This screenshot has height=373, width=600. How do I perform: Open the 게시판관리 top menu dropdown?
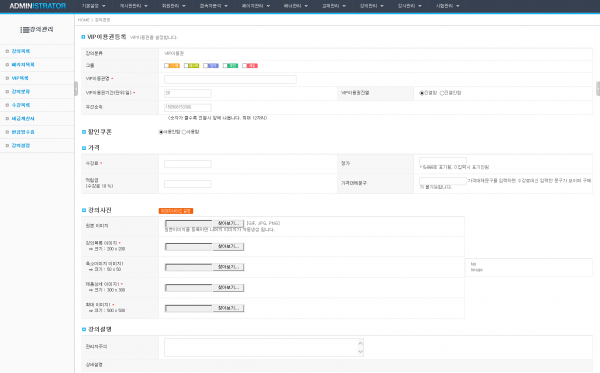[133, 6]
